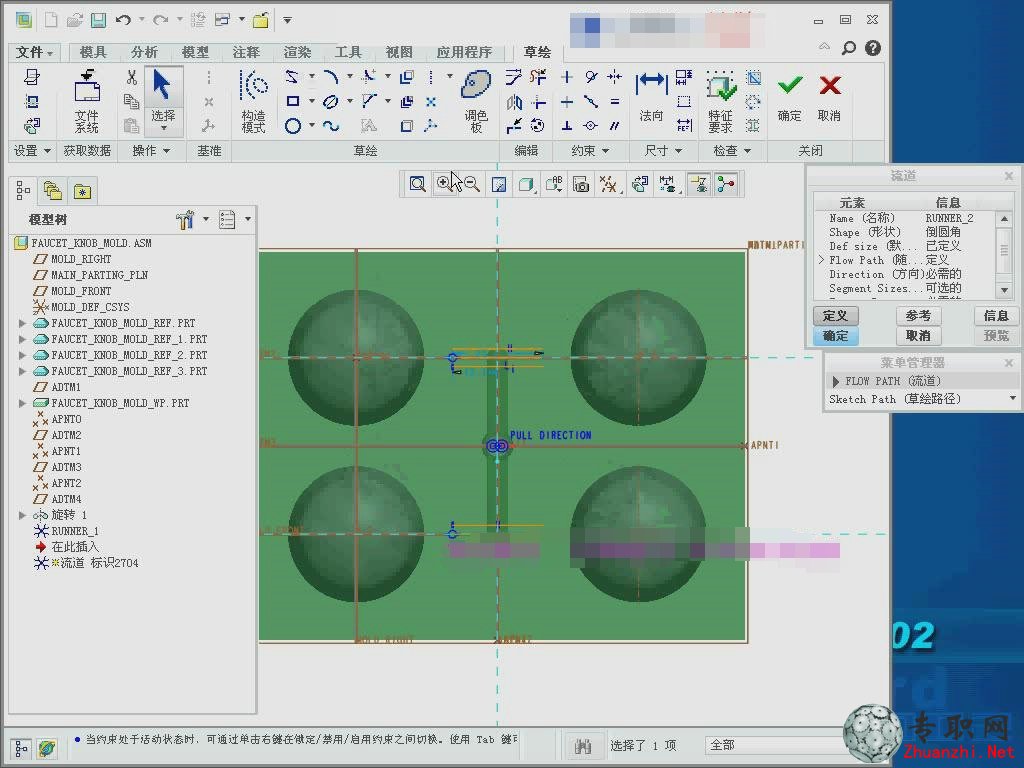Screen dimensions: 1024x768
Task: Open the 设置 group dropdown
Action: (x=32, y=151)
